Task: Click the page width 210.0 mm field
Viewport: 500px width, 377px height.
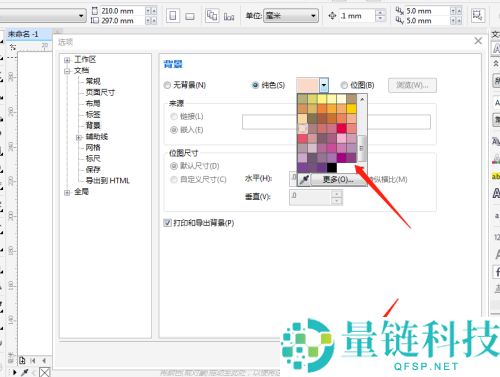Action: point(123,11)
